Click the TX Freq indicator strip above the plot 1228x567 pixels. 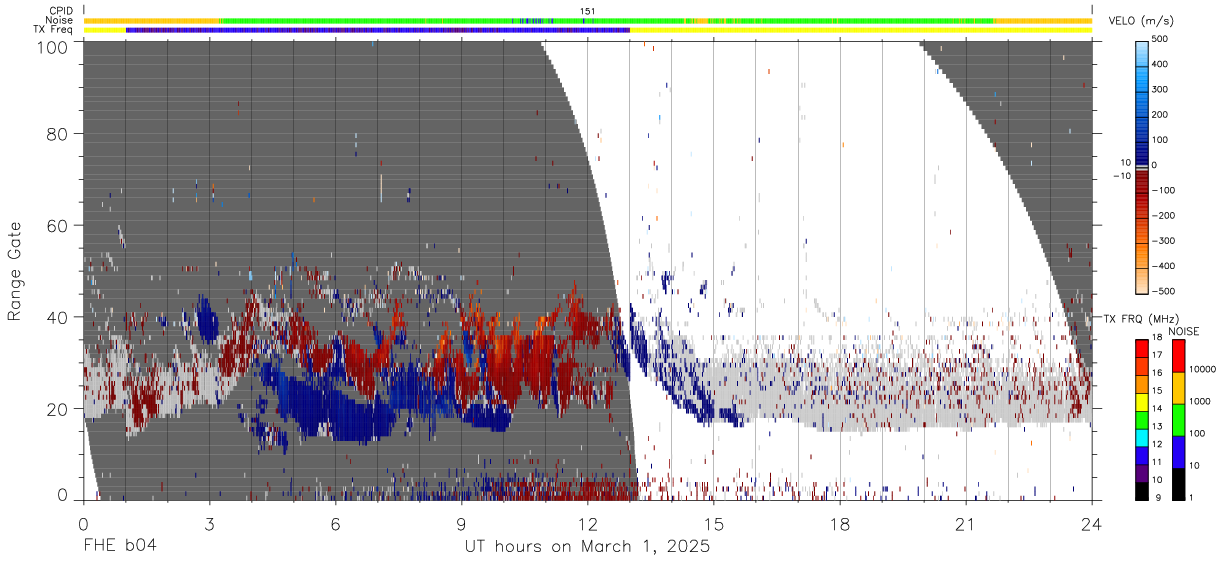click(x=588, y=30)
